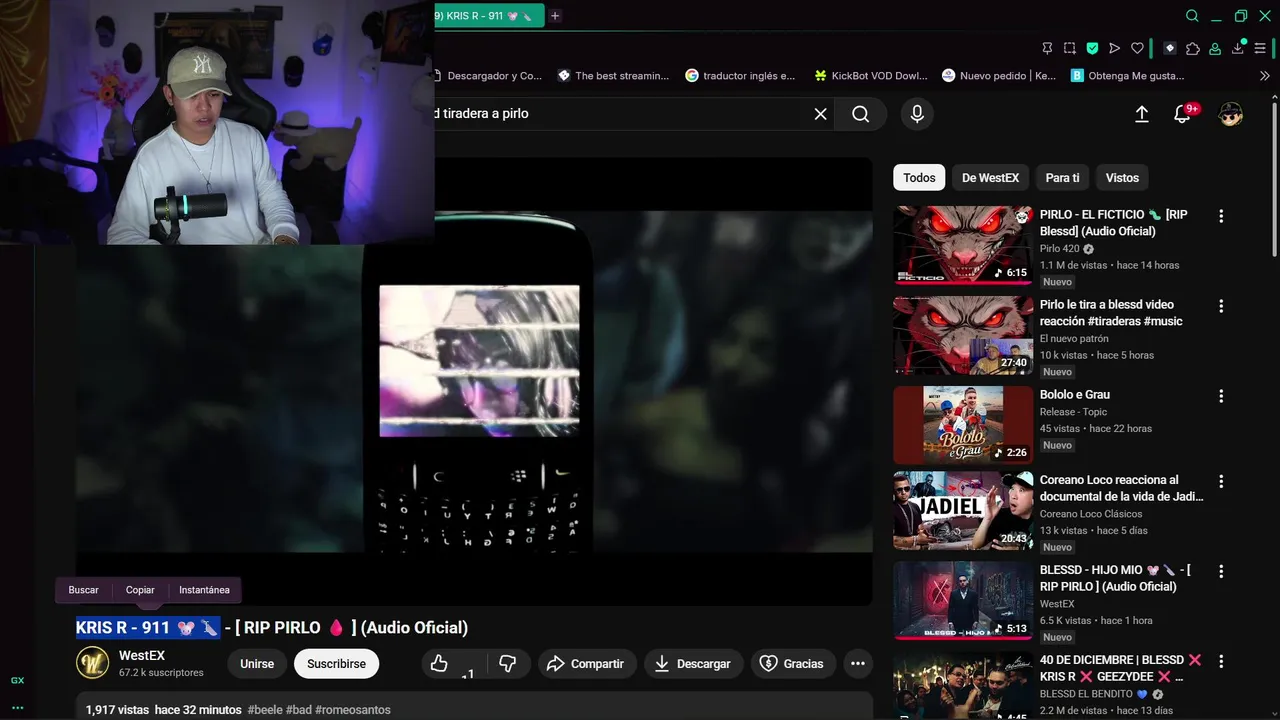Click the Suscribirse button
This screenshot has height=720, width=1280.
coord(336,664)
